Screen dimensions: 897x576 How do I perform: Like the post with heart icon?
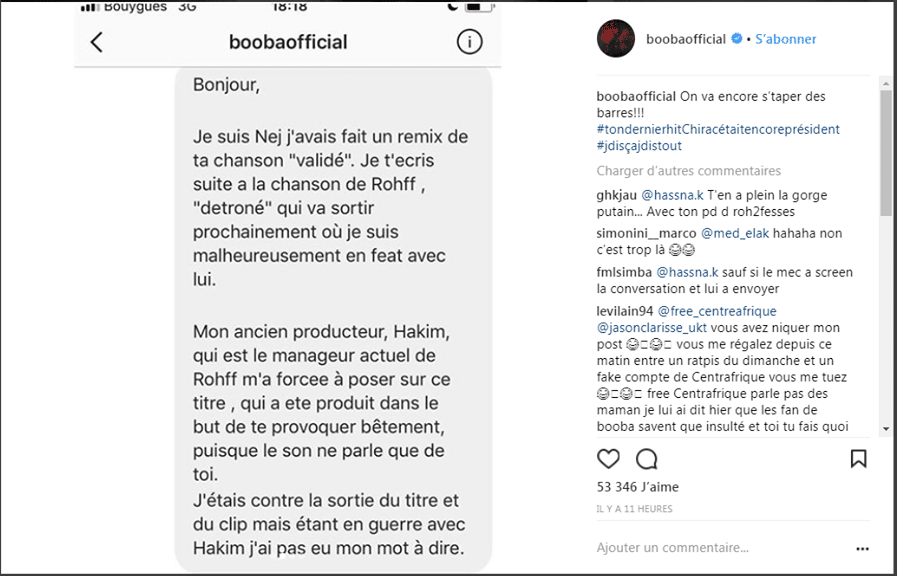pyautogui.click(x=608, y=459)
